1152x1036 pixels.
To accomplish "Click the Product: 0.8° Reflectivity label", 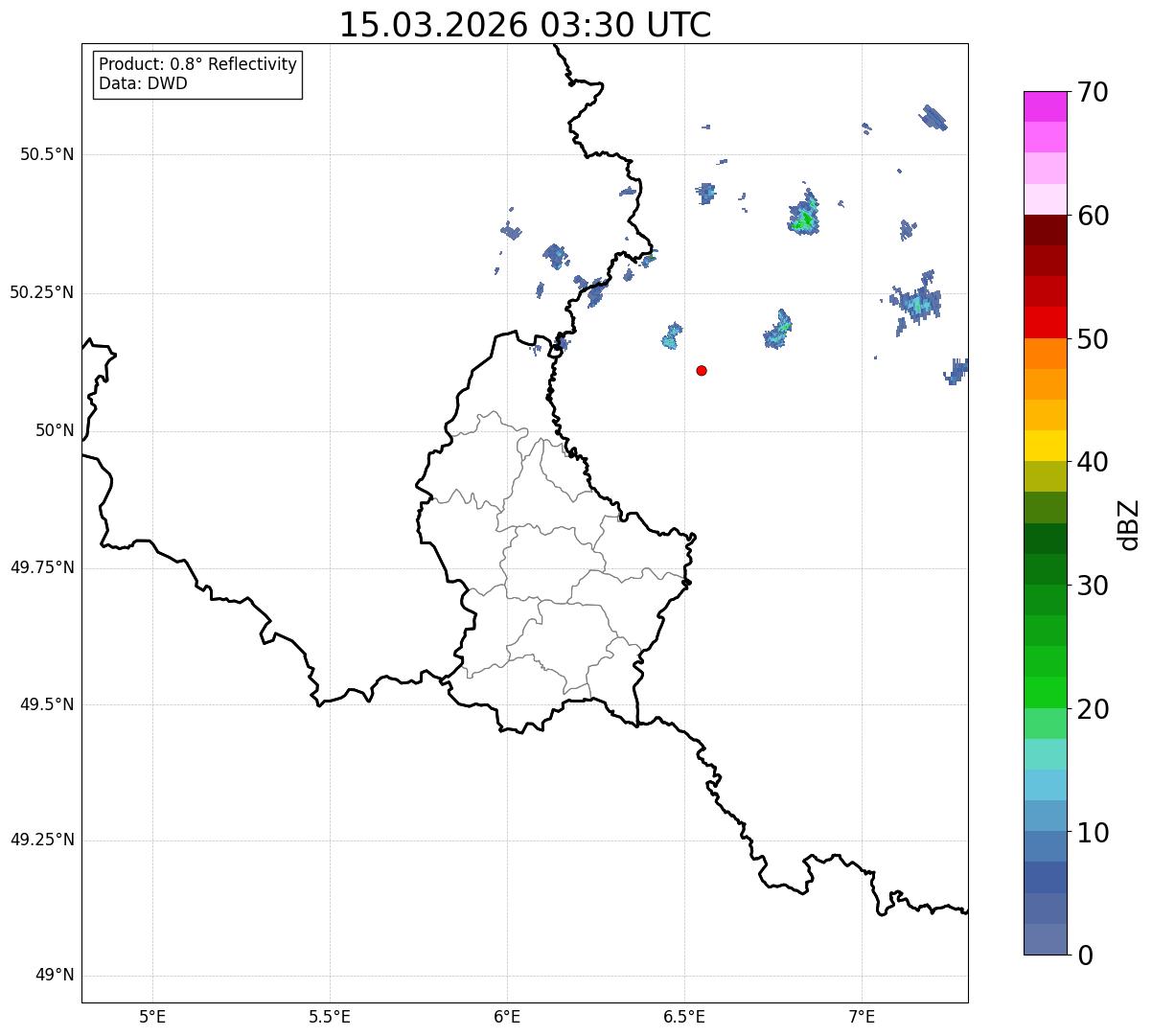I will (198, 64).
